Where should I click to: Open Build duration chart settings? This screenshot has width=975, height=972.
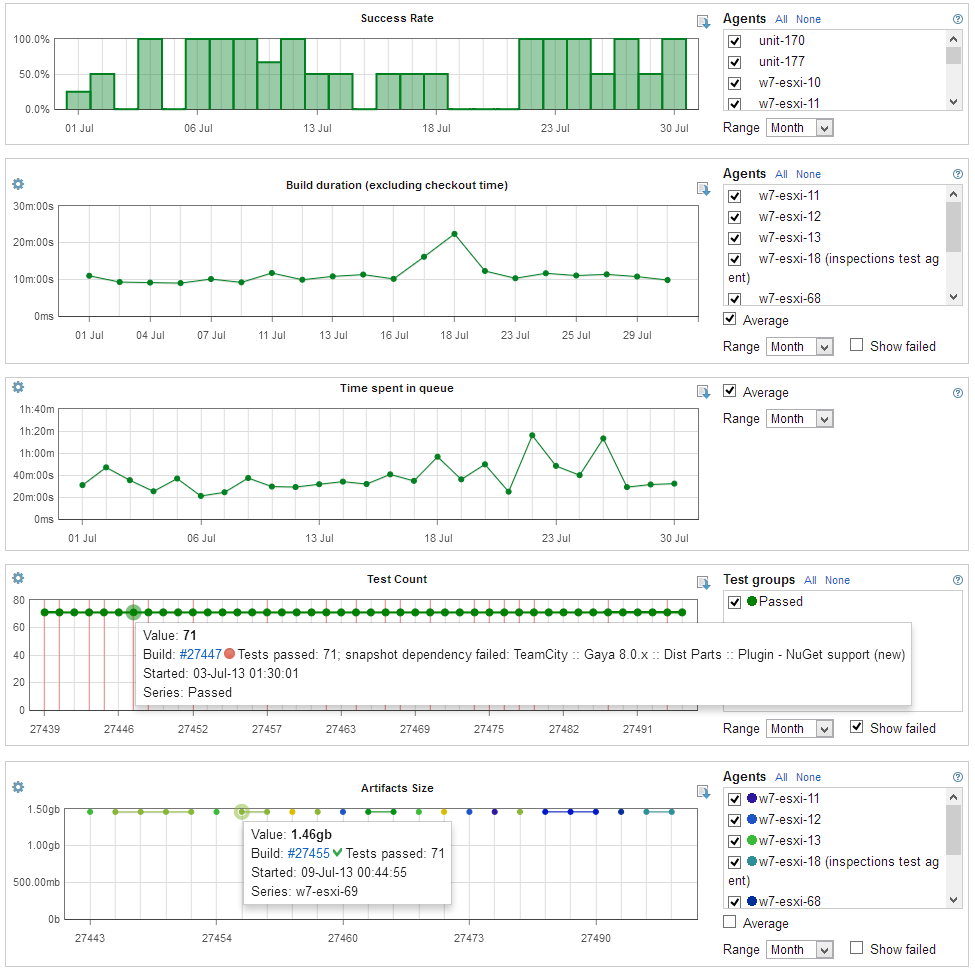pos(17,184)
